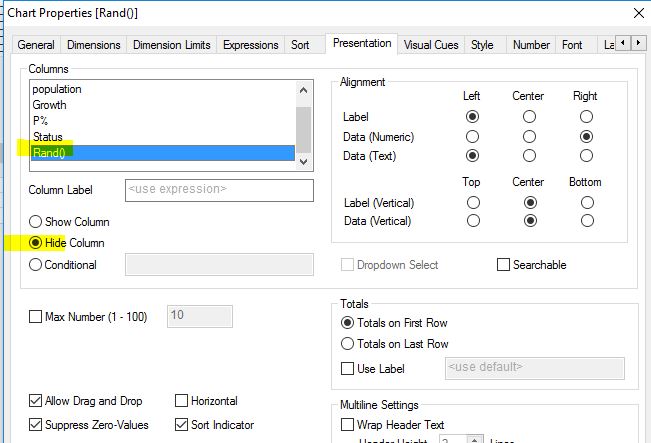
Task: Open the Dimension Limits tab
Action: (171, 45)
